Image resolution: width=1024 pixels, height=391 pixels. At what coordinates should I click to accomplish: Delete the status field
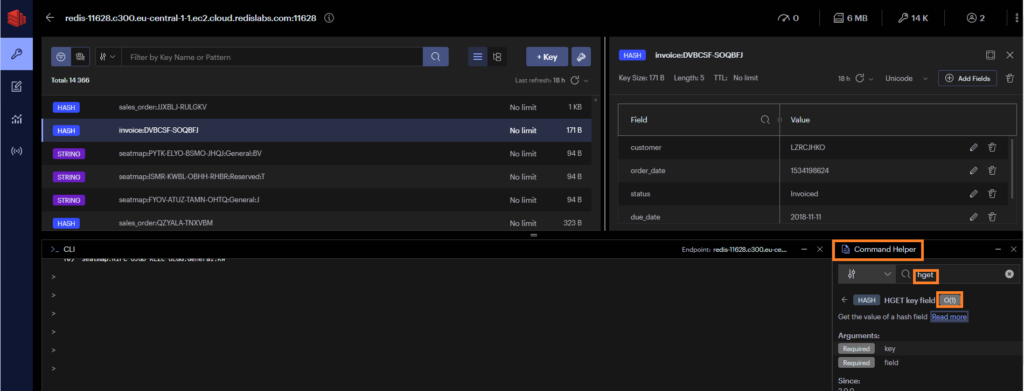pyautogui.click(x=992, y=194)
